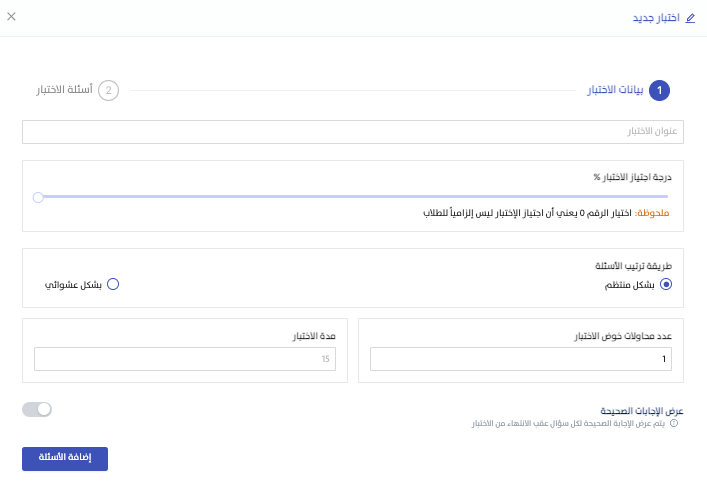Click the pass-score slider handle
This screenshot has height=494, width=707.
[38, 197]
